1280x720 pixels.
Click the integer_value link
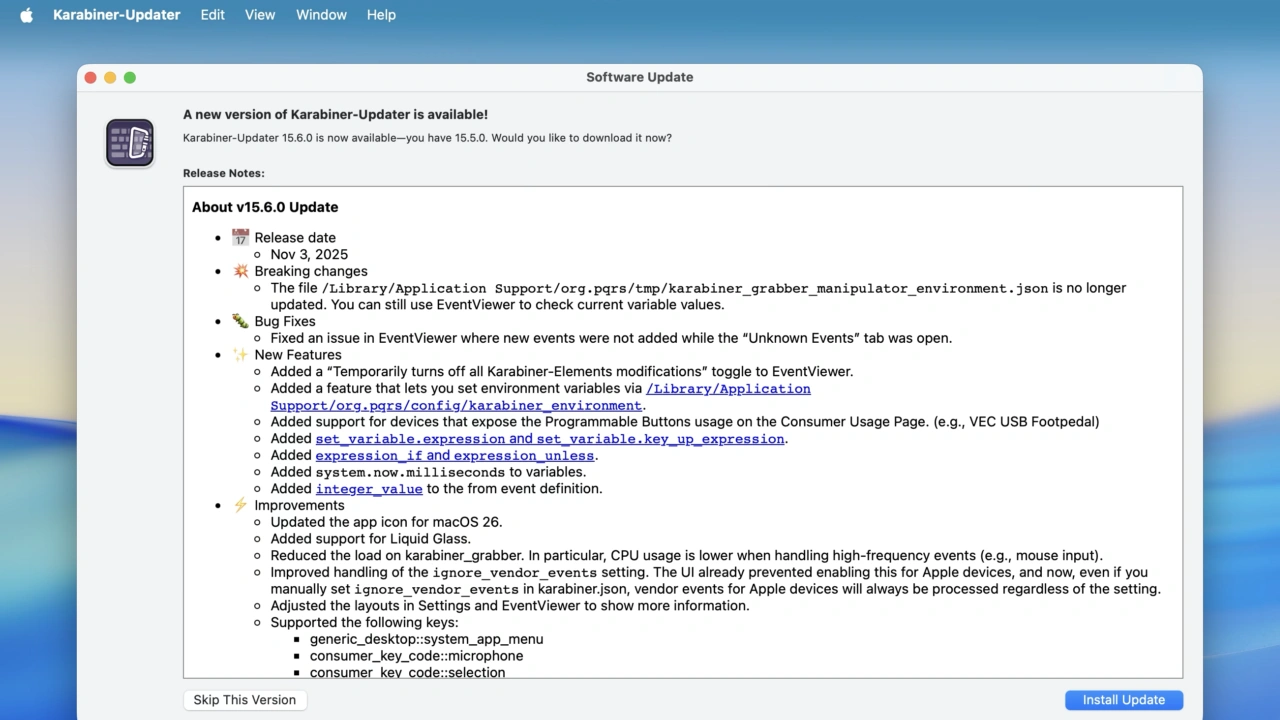tap(369, 489)
